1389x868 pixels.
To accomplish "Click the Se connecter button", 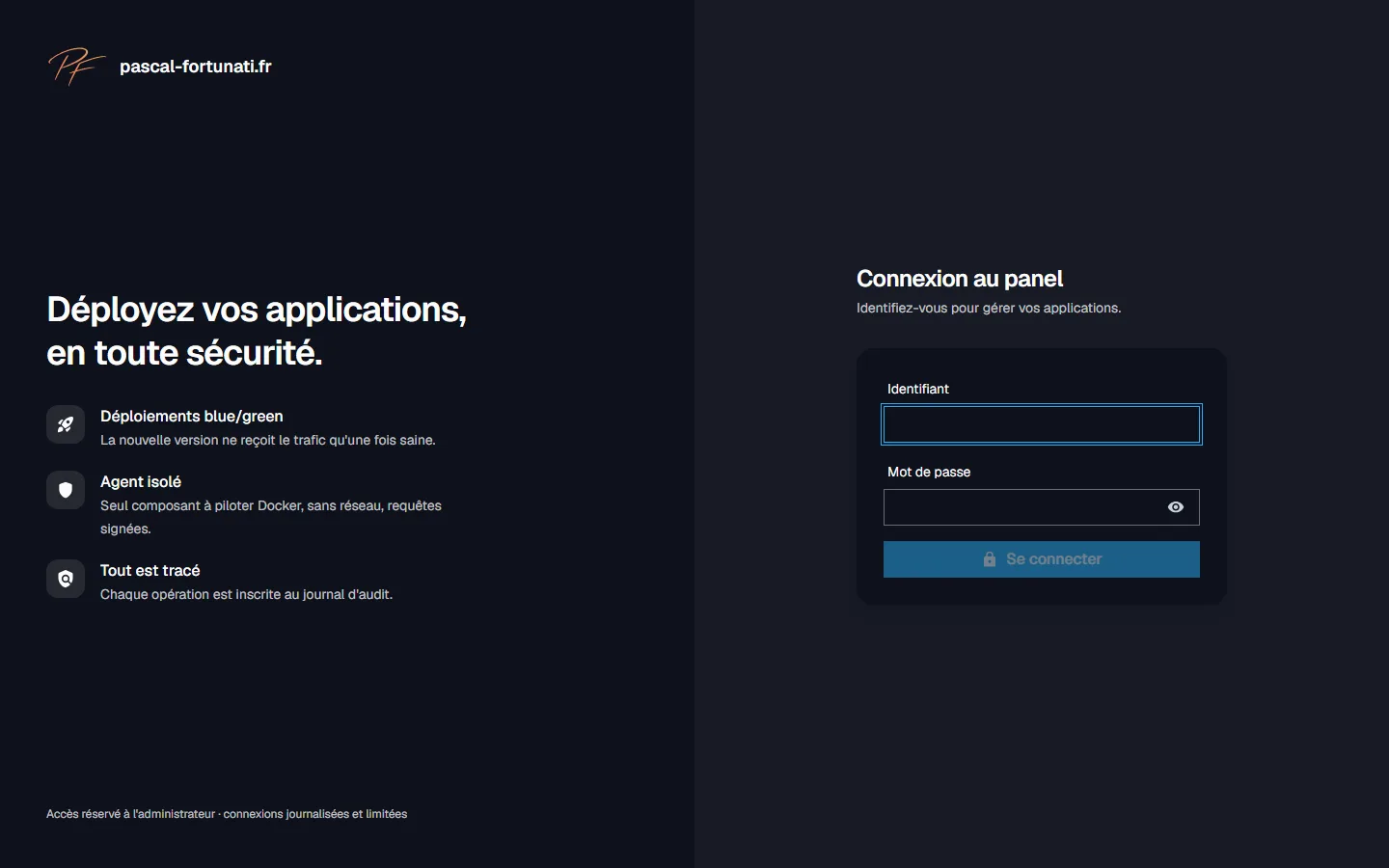I will click(x=1042, y=559).
